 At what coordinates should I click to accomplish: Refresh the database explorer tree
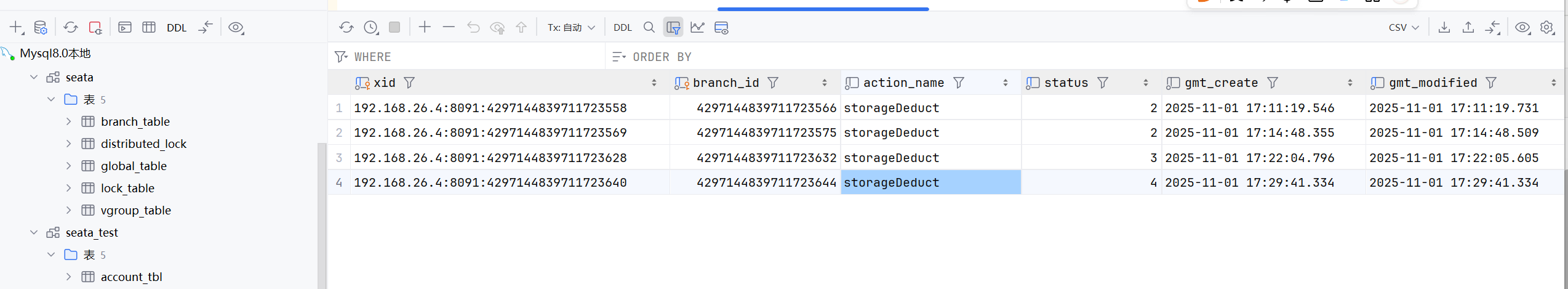(x=71, y=28)
